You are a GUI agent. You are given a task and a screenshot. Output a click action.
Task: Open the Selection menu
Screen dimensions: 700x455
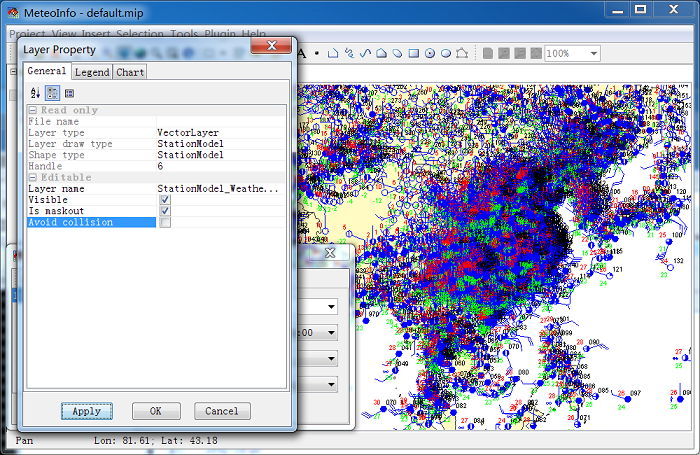pos(140,34)
